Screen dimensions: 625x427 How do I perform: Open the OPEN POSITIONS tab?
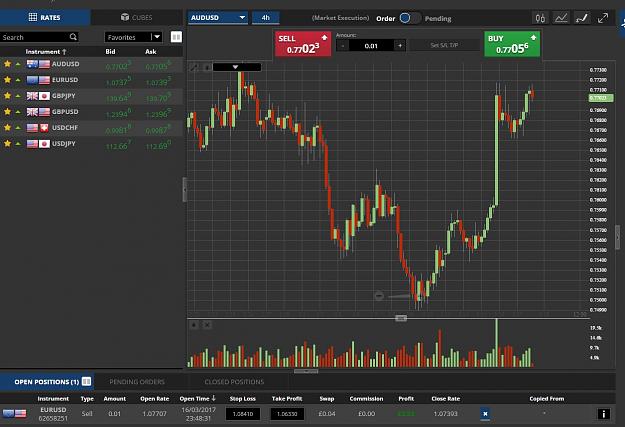pos(47,382)
